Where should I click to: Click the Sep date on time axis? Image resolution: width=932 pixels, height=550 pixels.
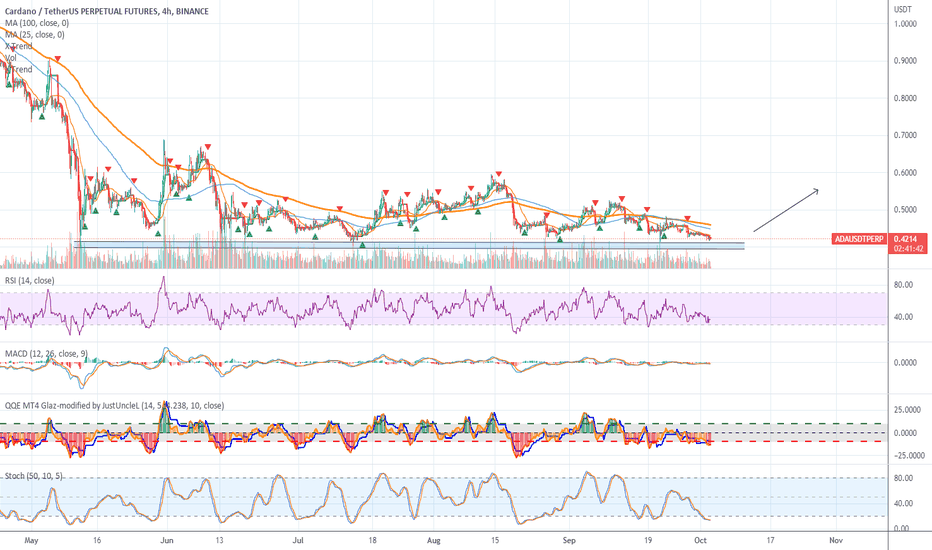[x=569, y=540]
